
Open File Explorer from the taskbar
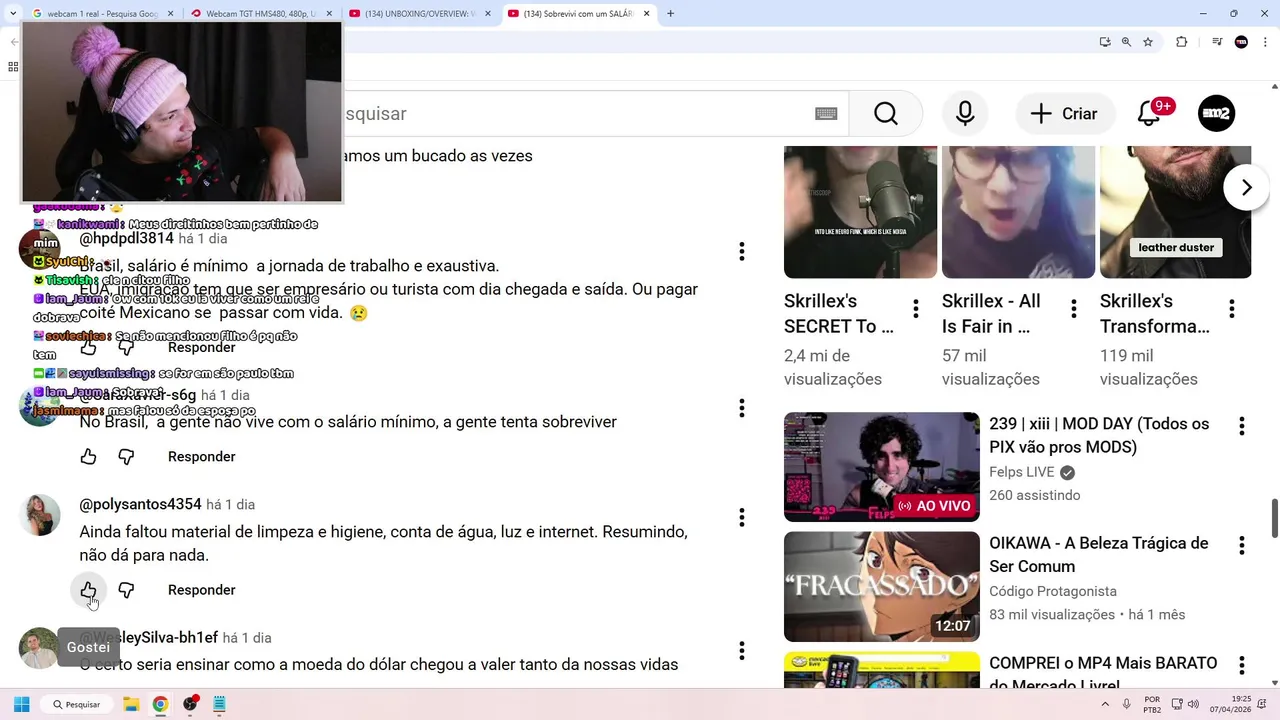coord(131,704)
